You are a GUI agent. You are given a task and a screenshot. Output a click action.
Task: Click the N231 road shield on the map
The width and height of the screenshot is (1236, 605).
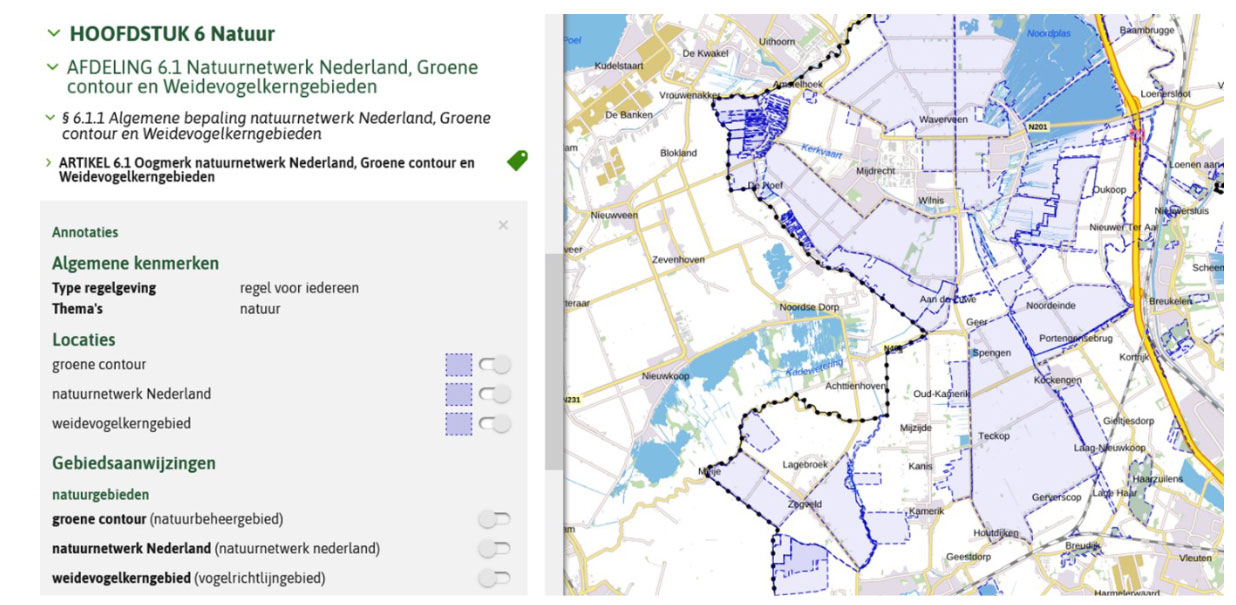(572, 400)
